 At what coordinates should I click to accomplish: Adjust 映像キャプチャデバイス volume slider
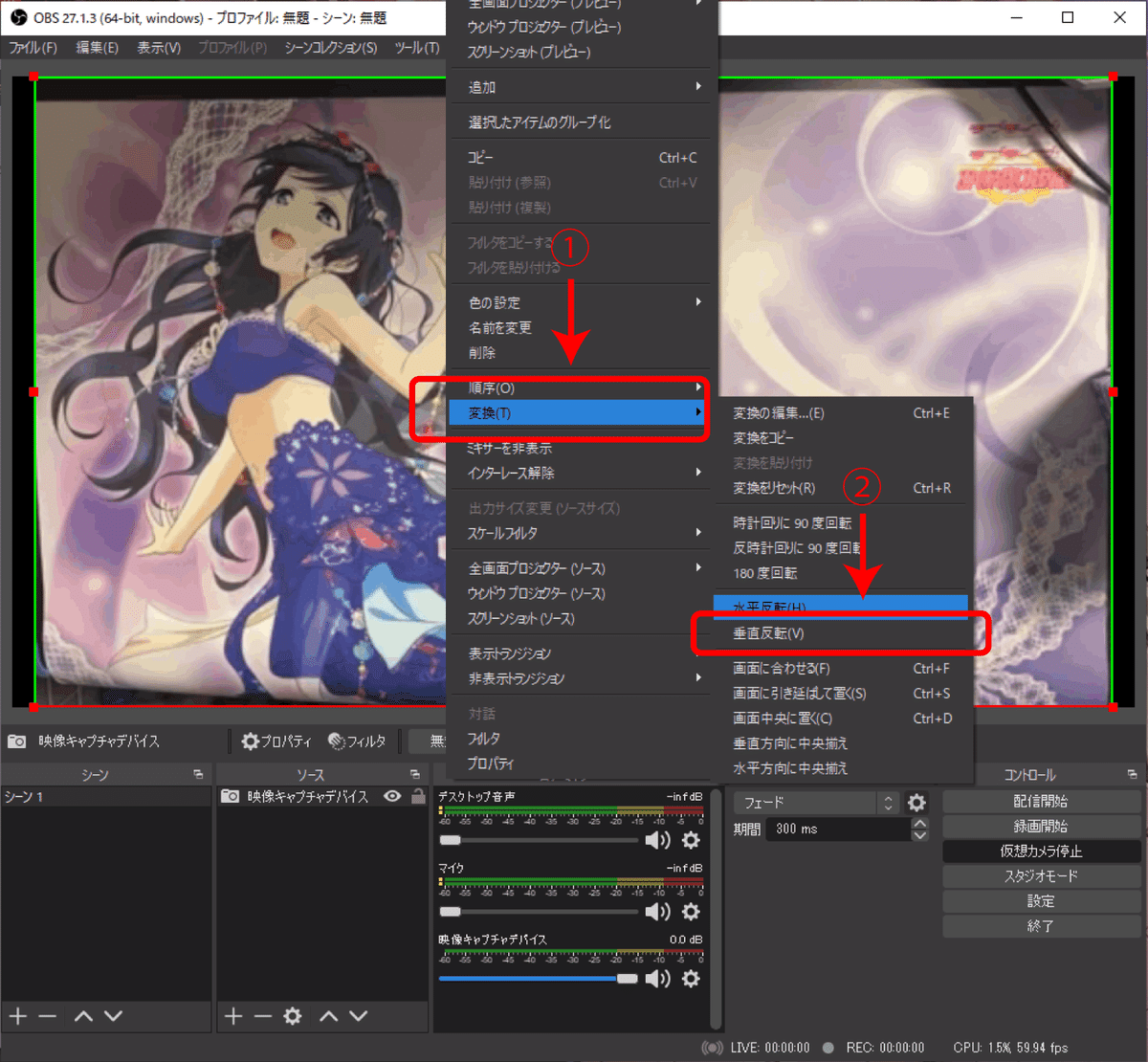point(539,979)
